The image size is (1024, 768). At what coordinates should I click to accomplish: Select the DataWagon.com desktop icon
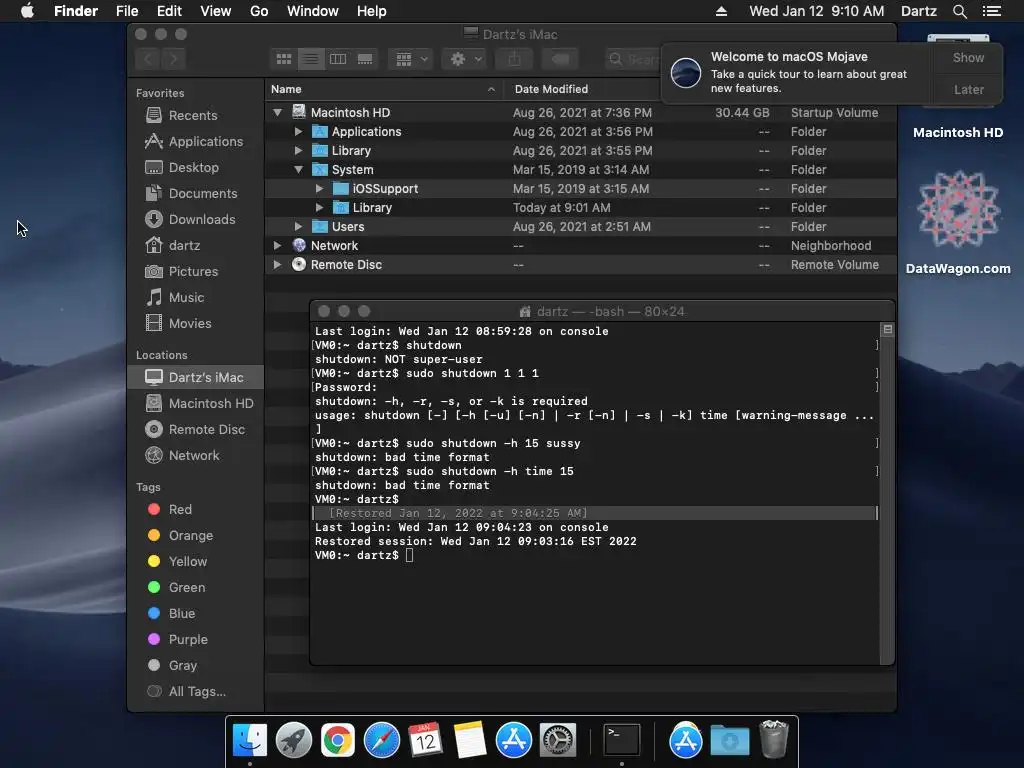958,222
